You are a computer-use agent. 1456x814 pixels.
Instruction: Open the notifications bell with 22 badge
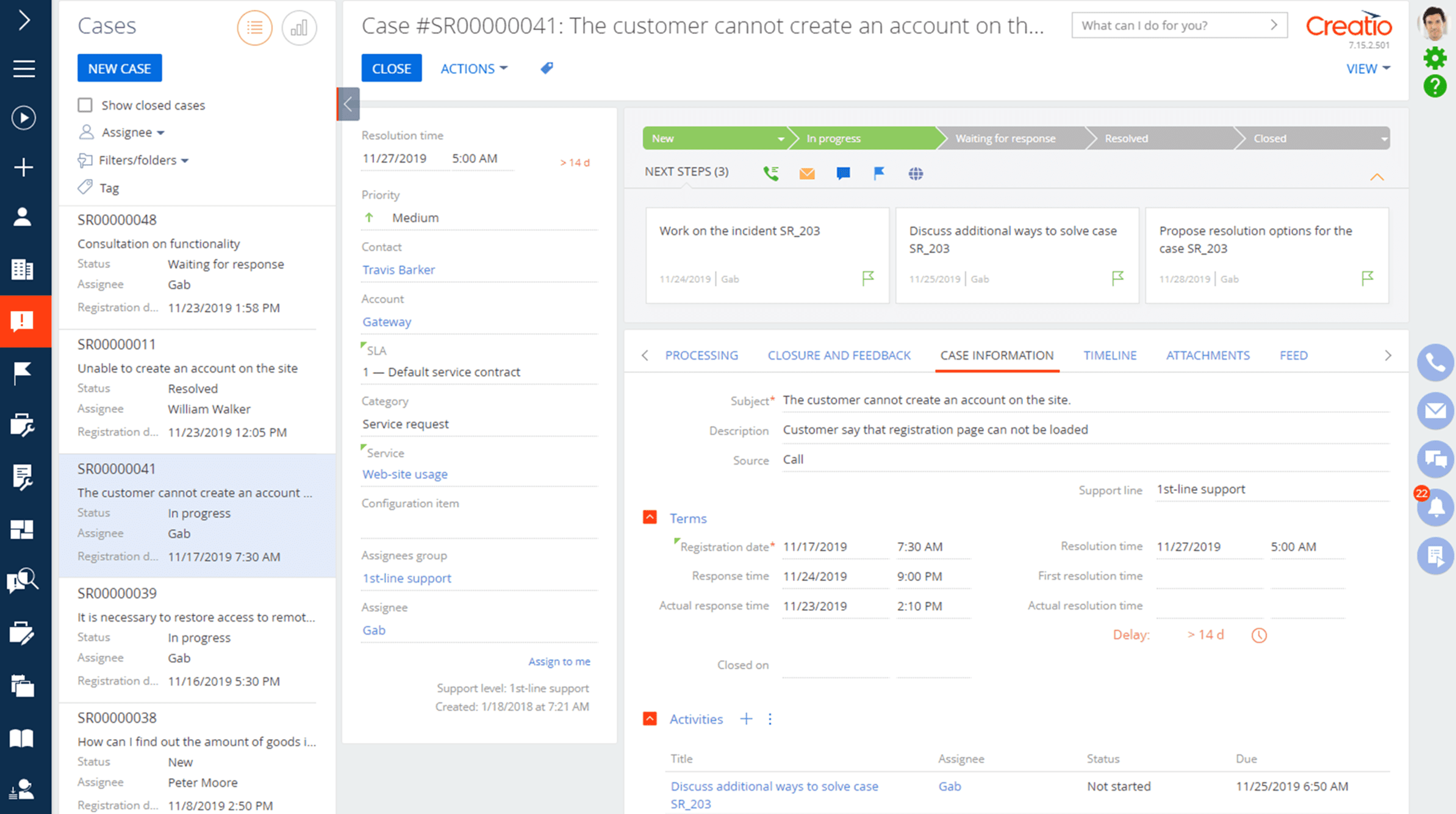[1435, 507]
